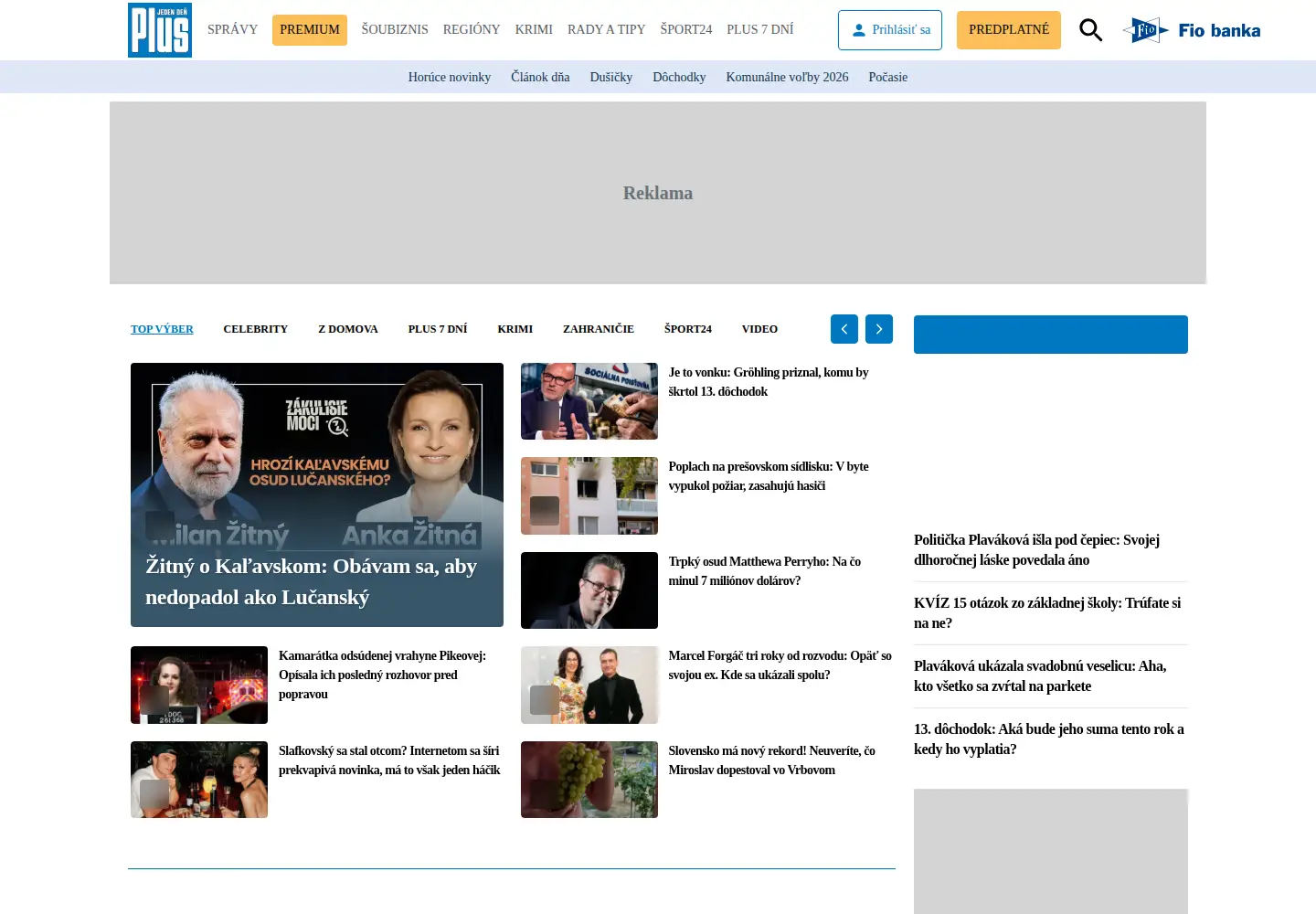Open Horúce novinky link
This screenshot has height=914, width=1316.
[450, 77]
